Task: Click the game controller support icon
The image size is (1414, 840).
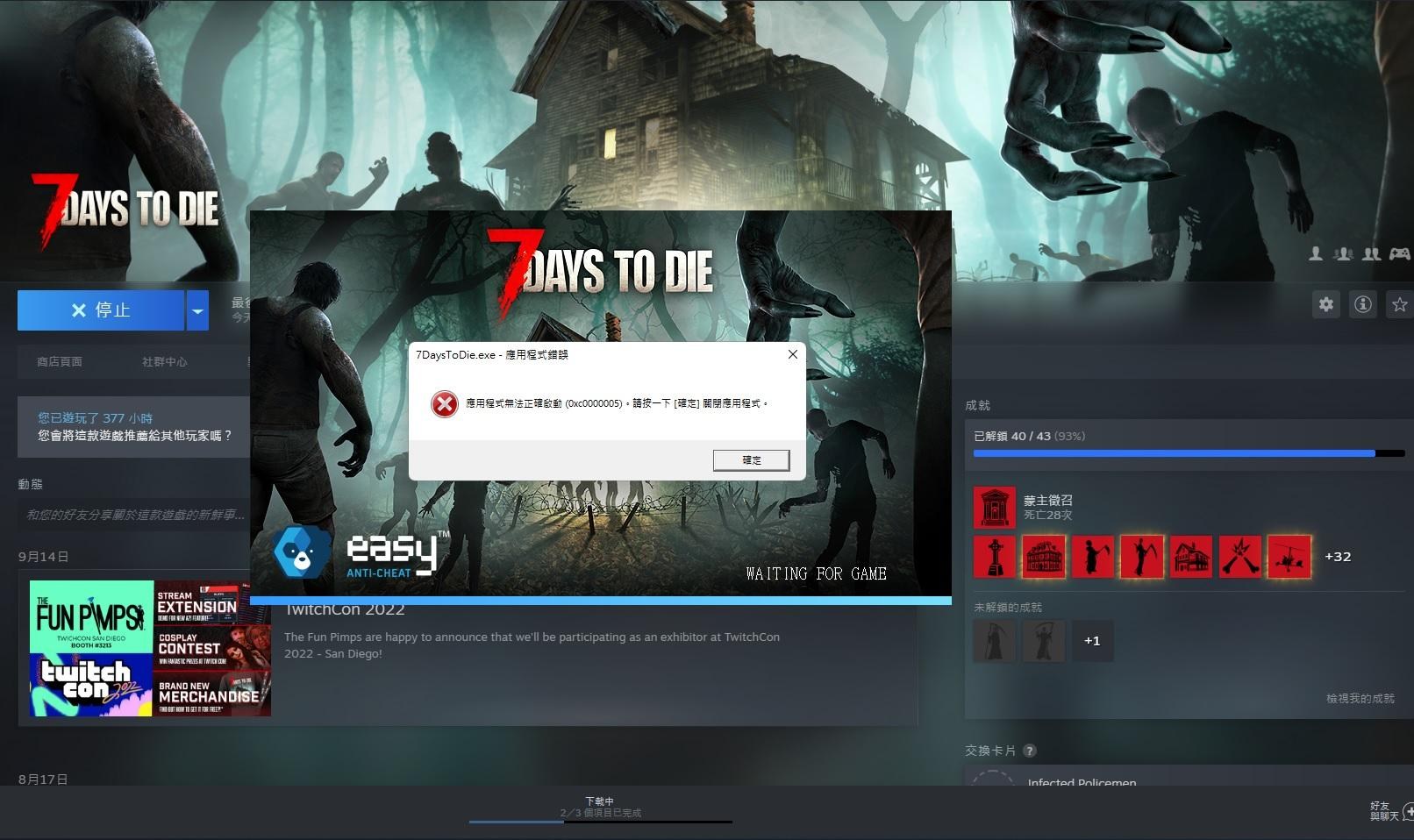Action: pos(1399,254)
